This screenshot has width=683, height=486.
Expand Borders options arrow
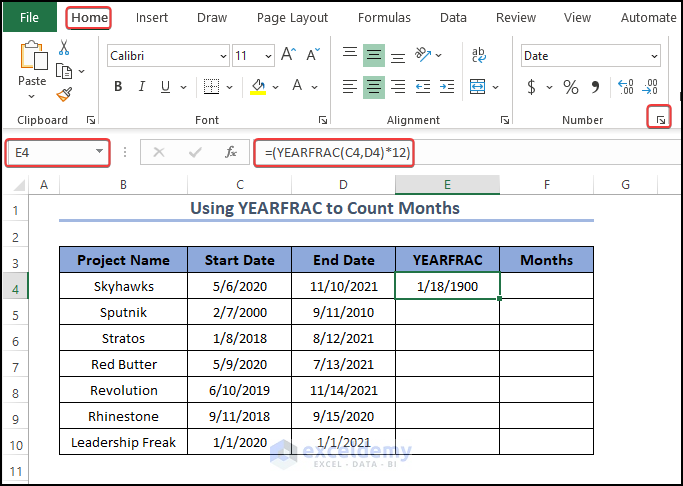pos(230,87)
